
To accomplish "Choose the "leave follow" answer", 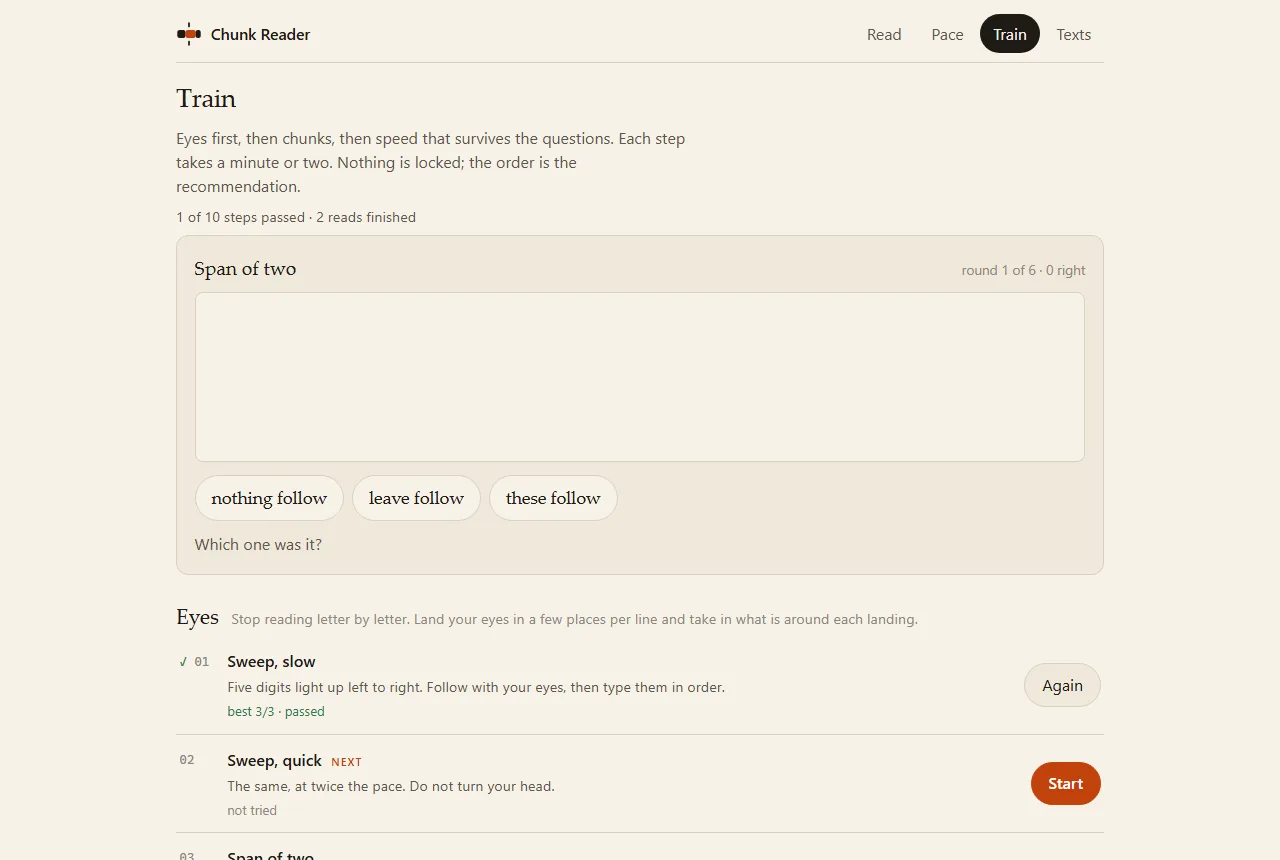I will pos(416,498).
